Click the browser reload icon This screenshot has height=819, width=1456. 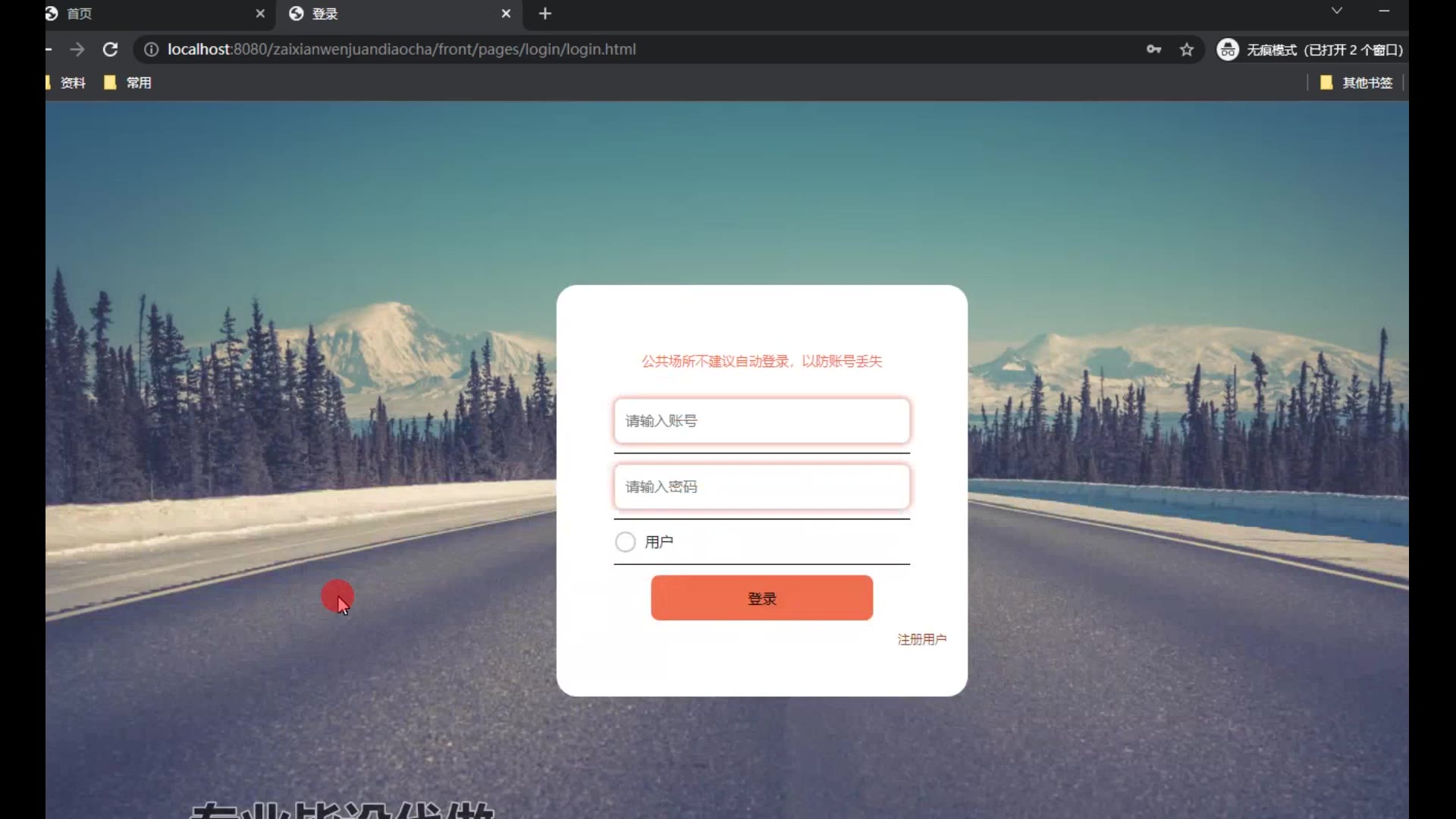coord(110,49)
